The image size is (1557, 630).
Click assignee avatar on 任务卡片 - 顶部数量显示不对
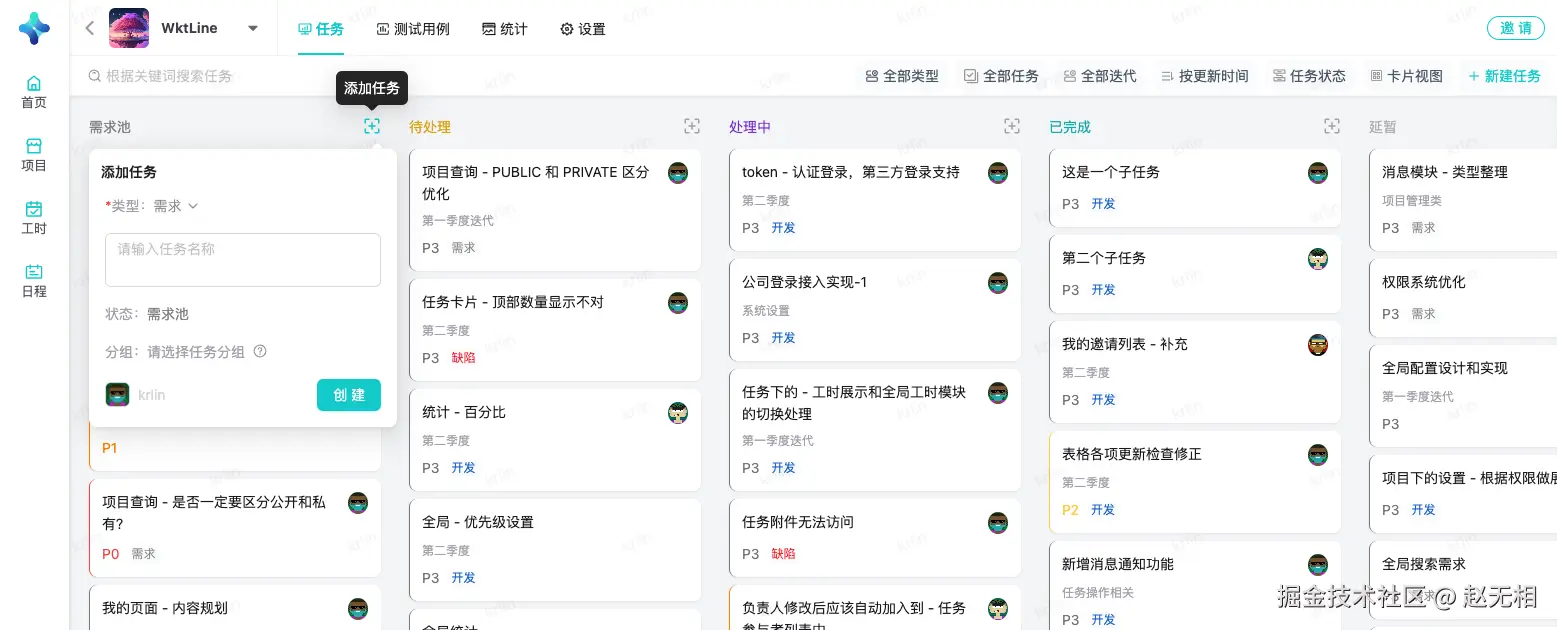pos(678,302)
